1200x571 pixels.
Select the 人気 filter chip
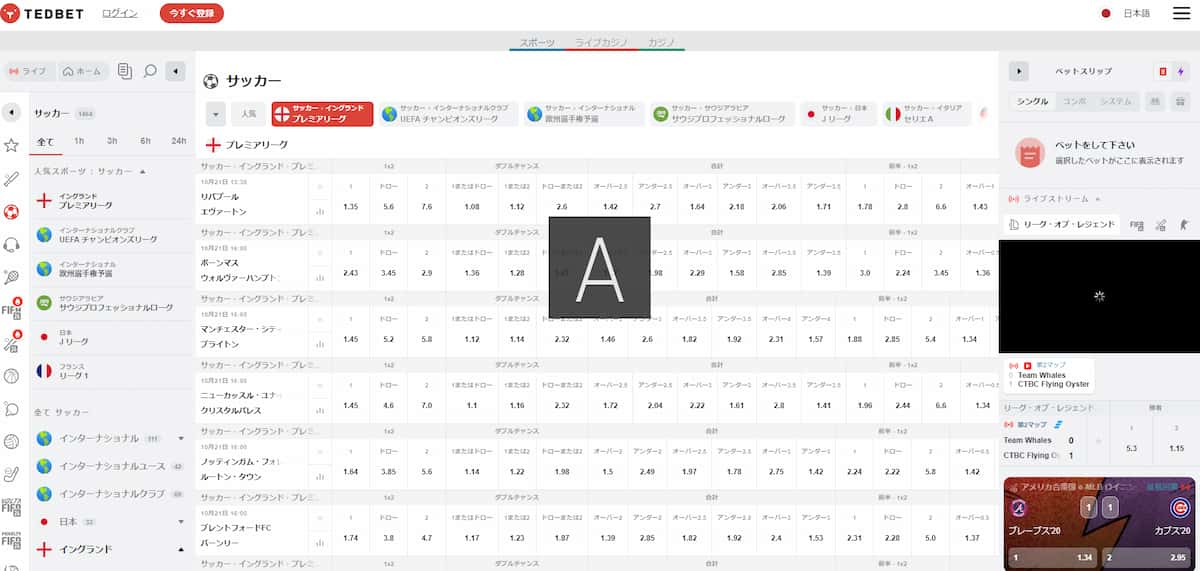click(x=249, y=113)
